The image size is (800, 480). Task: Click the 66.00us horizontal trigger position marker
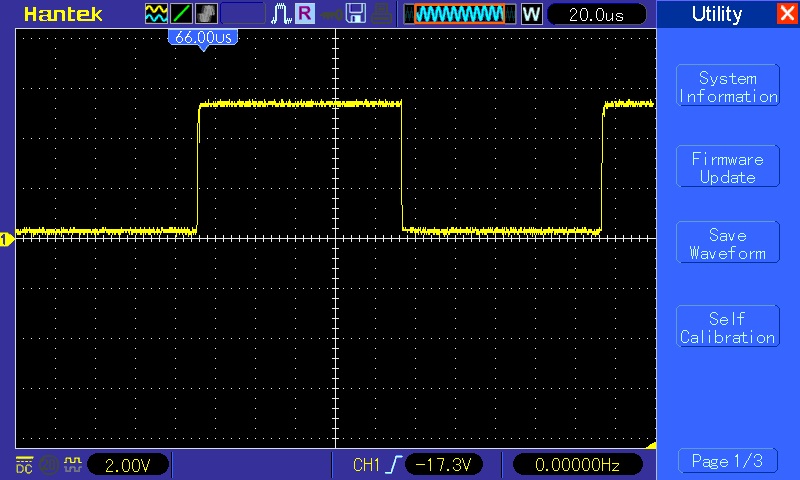pos(203,37)
